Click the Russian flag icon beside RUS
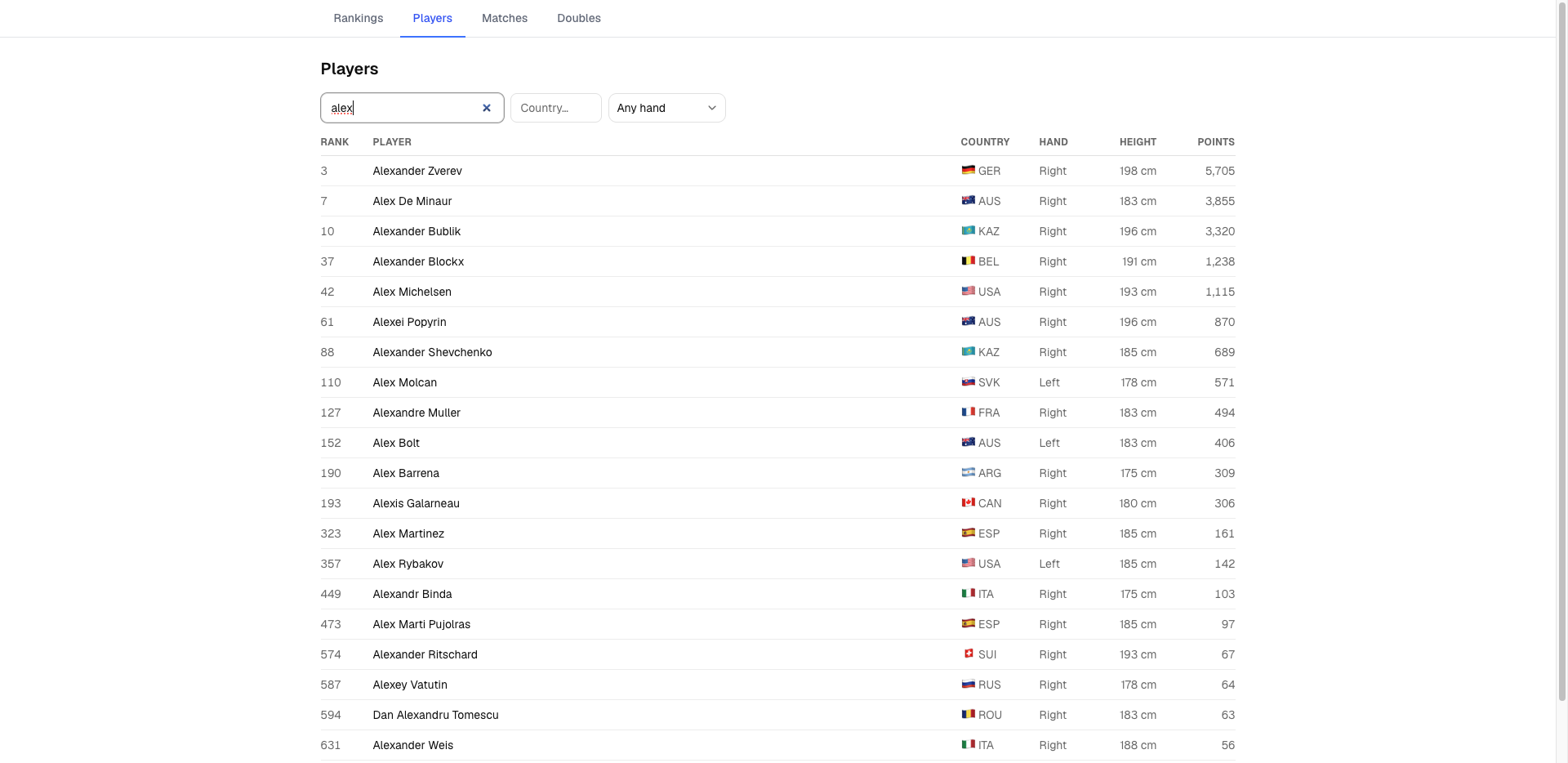Screen dimensions: 1568x763 [x=968, y=684]
